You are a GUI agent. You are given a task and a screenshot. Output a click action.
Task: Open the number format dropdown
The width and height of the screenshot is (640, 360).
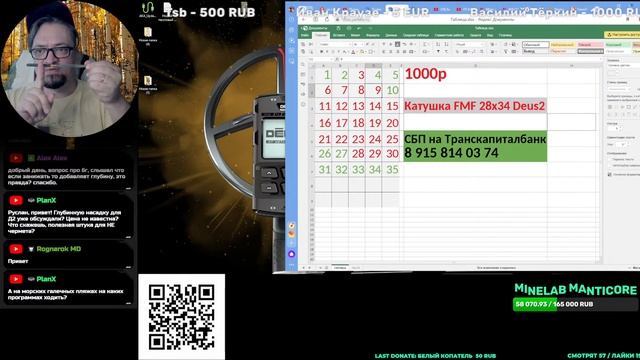click(x=469, y=44)
